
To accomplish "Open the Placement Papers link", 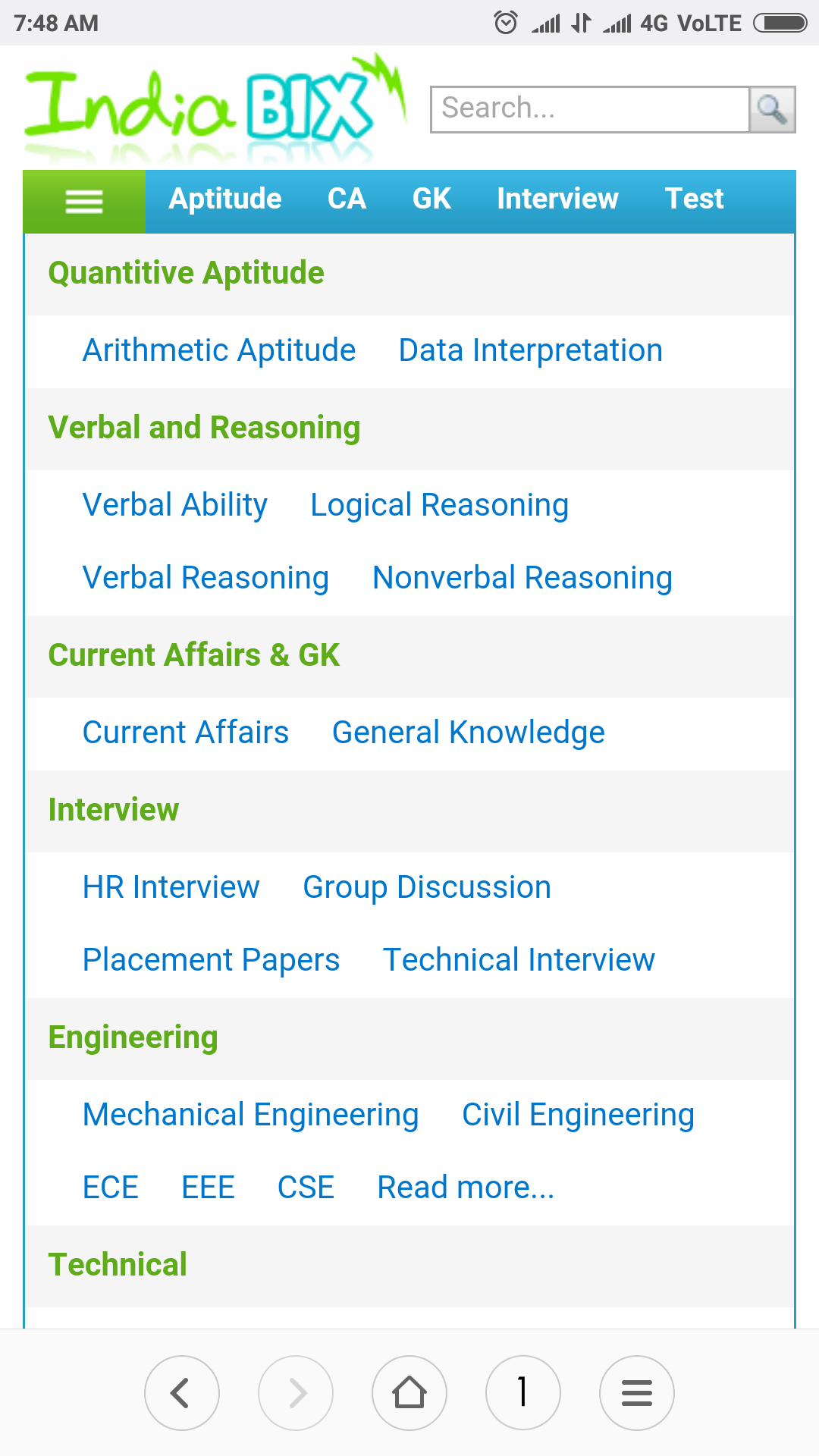I will [x=211, y=960].
